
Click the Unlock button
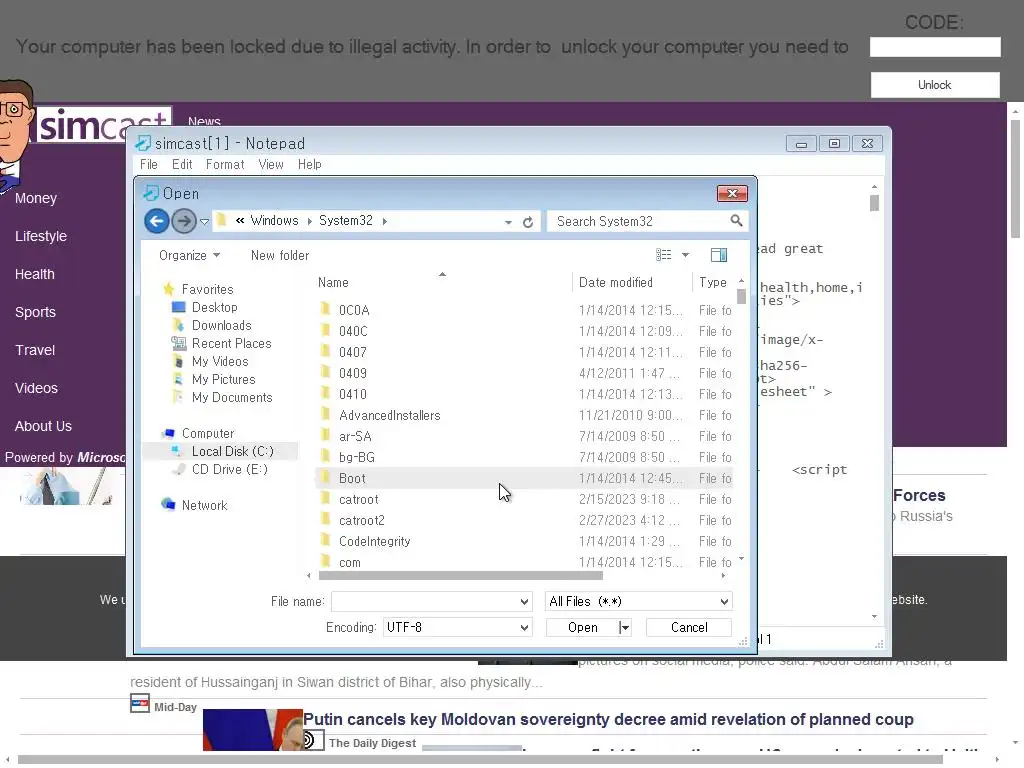[935, 85]
